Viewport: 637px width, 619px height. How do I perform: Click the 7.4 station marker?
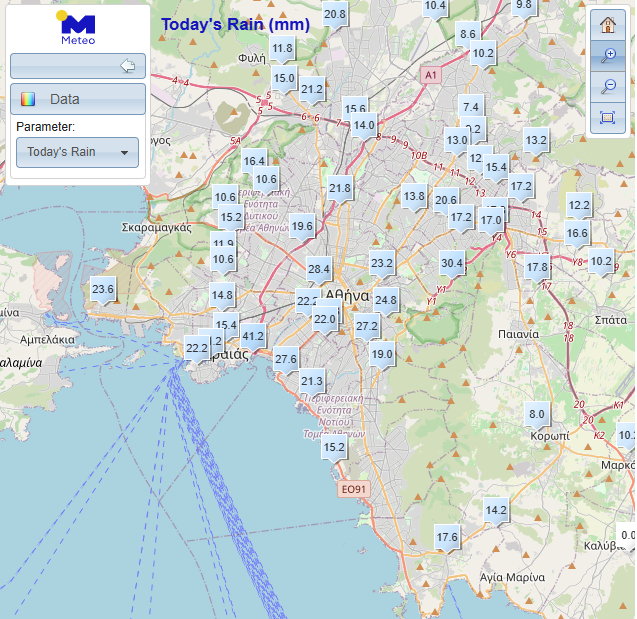(x=471, y=107)
